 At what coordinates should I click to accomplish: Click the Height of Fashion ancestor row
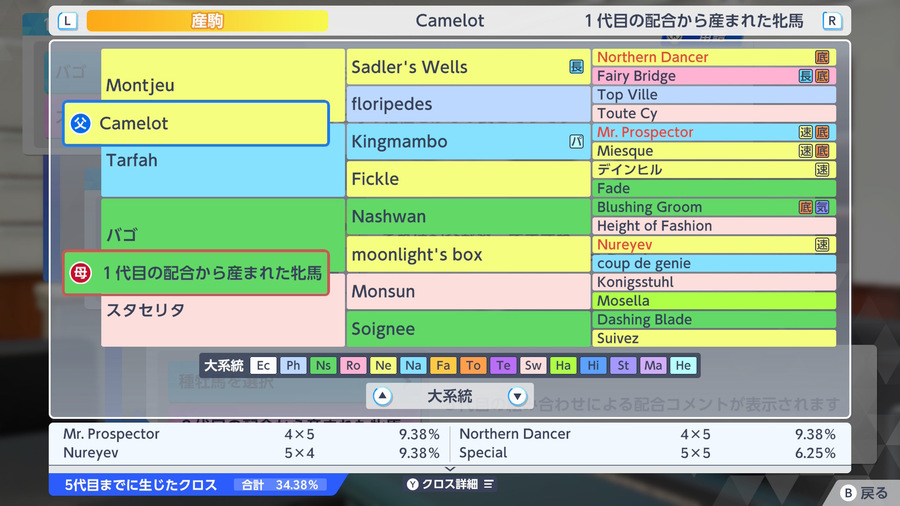click(x=714, y=225)
